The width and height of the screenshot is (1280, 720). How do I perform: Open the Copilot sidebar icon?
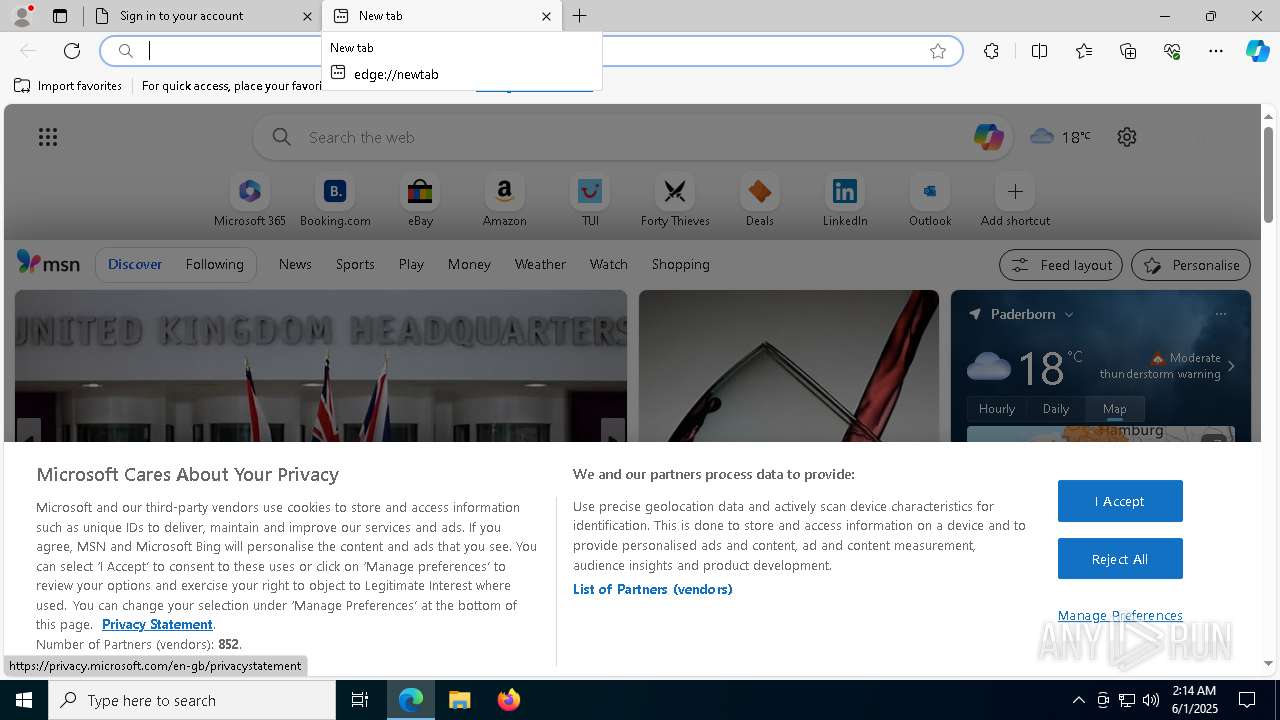pyautogui.click(x=1257, y=51)
